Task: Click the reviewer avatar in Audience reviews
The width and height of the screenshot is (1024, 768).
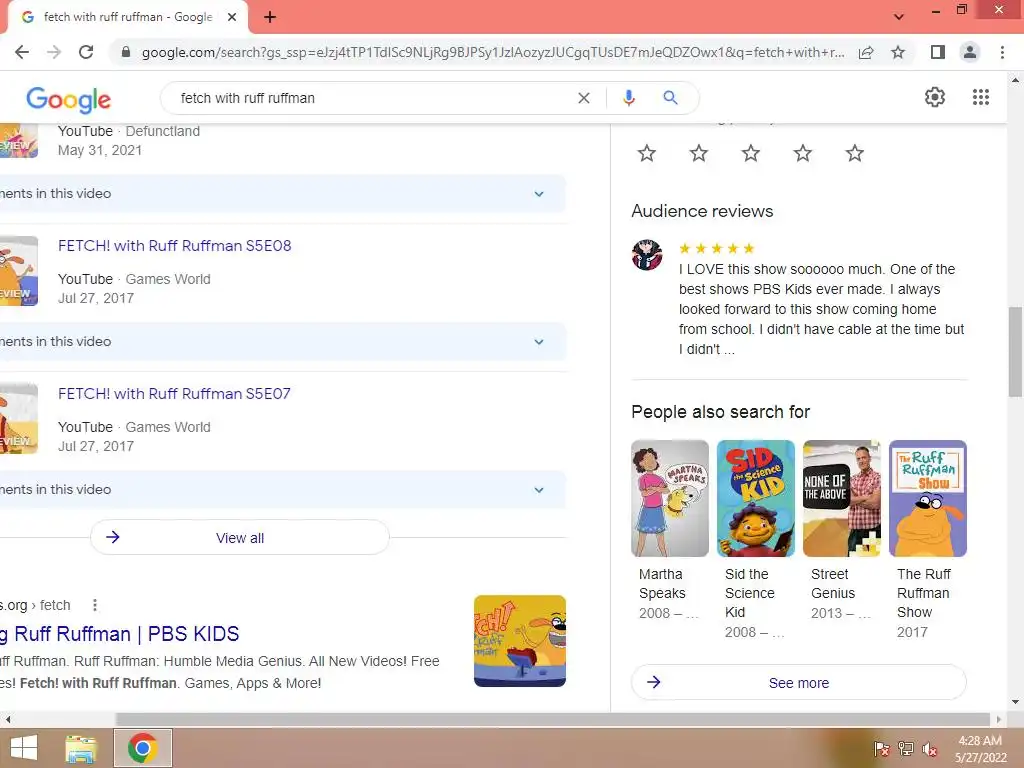Action: pos(647,255)
